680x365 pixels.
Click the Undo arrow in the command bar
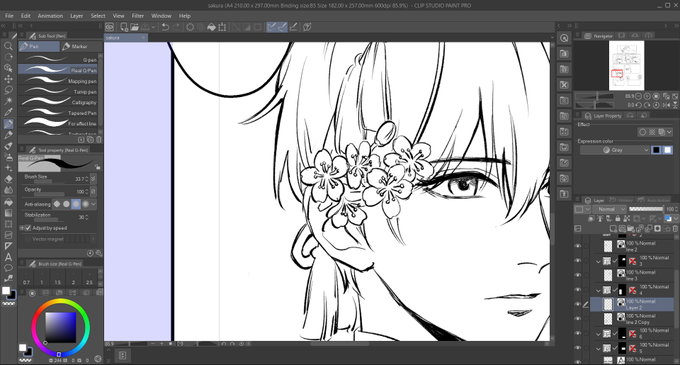pos(165,27)
